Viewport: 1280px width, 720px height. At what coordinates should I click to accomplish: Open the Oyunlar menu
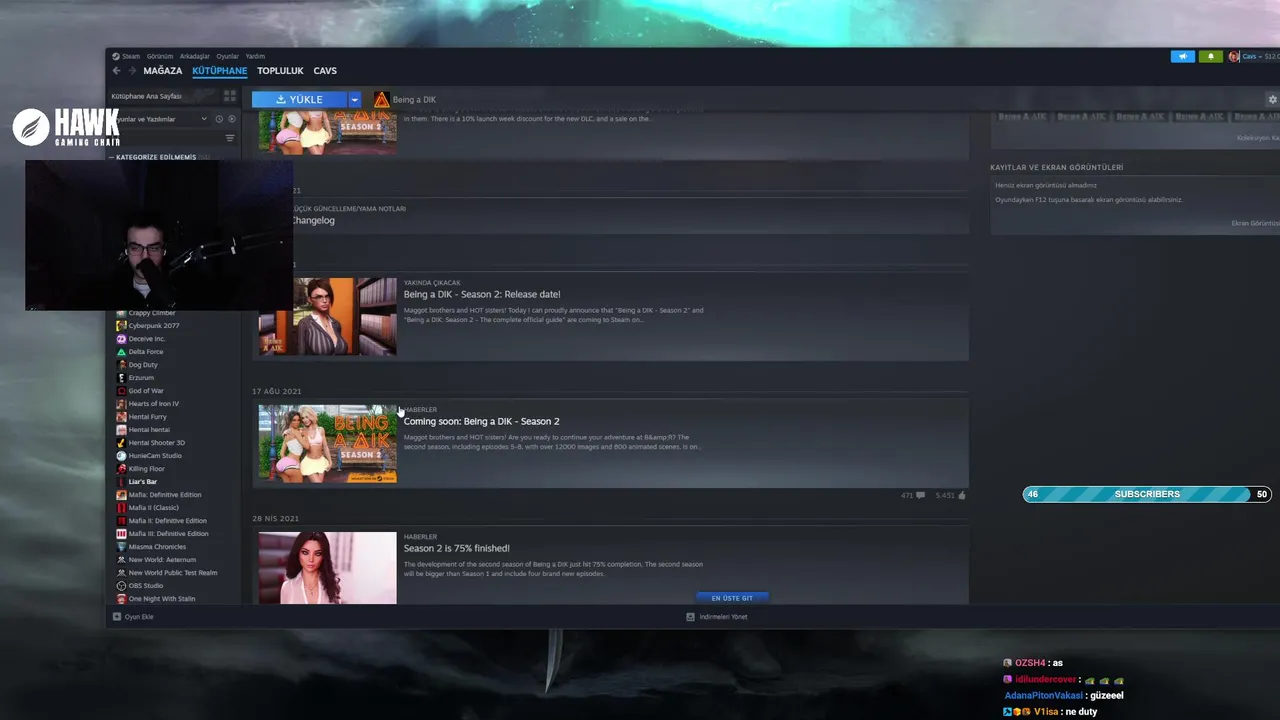pos(228,56)
